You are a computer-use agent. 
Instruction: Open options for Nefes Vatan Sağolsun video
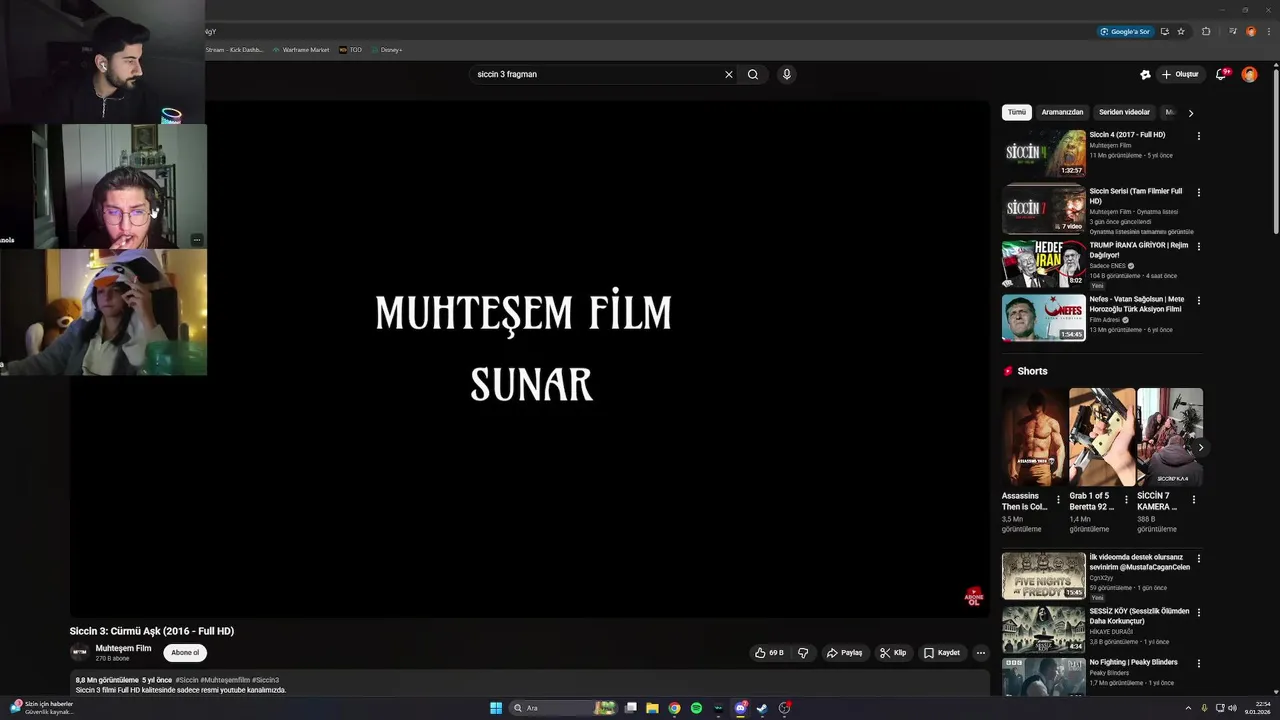(1199, 300)
